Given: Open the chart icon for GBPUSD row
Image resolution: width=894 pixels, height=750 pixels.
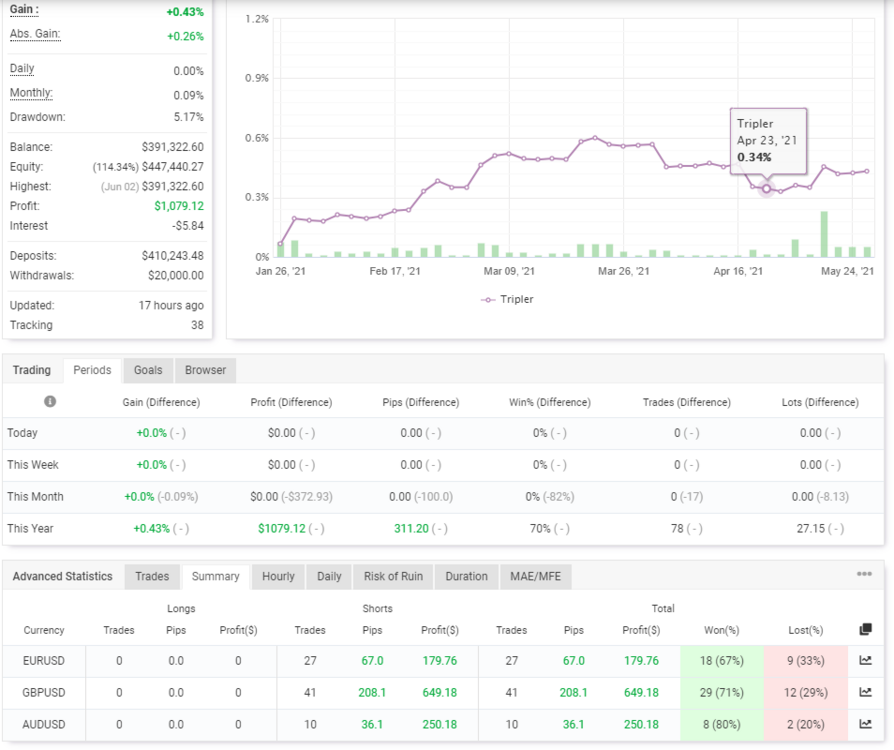Looking at the screenshot, I should [865, 692].
